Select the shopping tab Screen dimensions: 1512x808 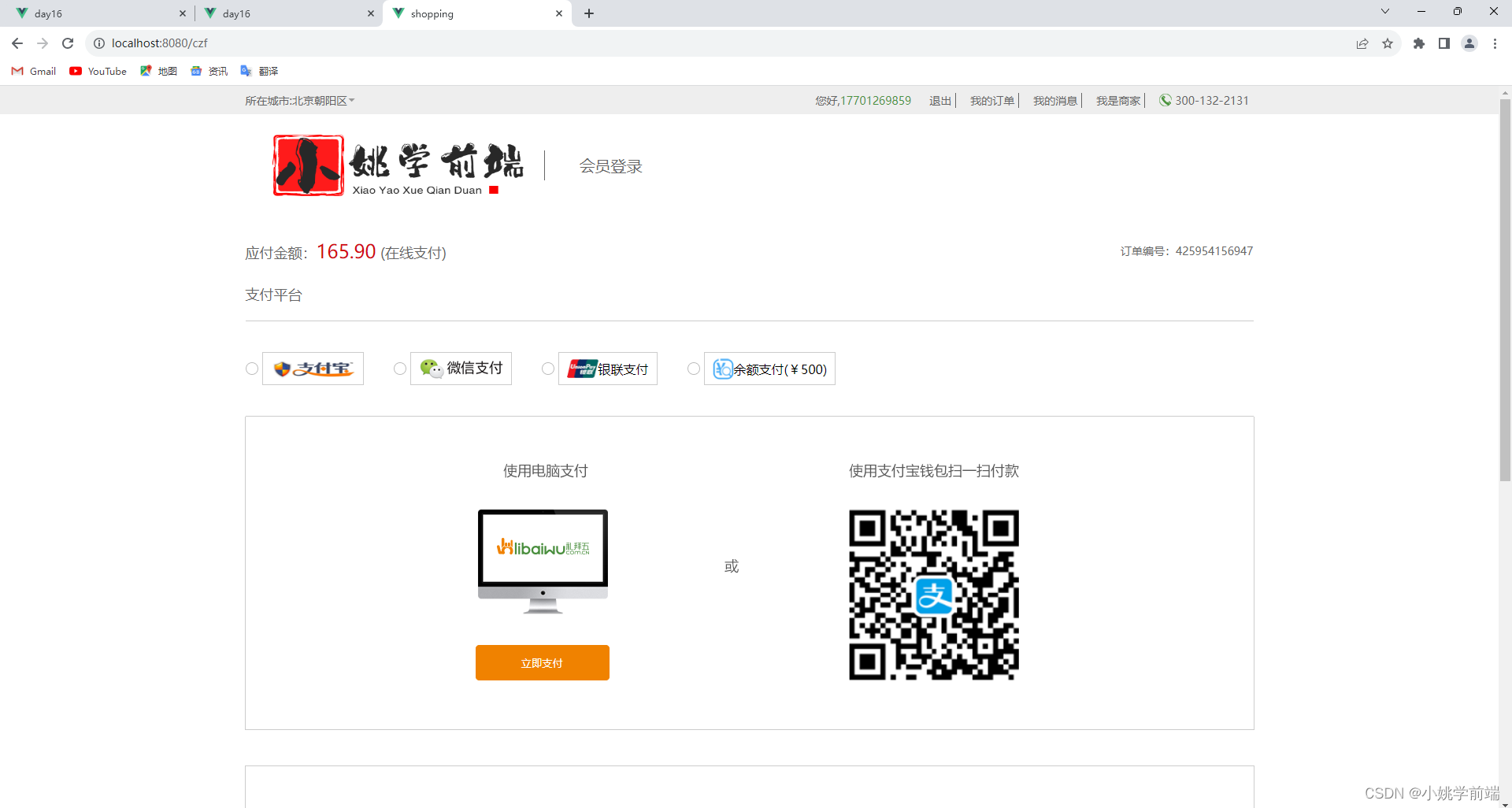[476, 13]
